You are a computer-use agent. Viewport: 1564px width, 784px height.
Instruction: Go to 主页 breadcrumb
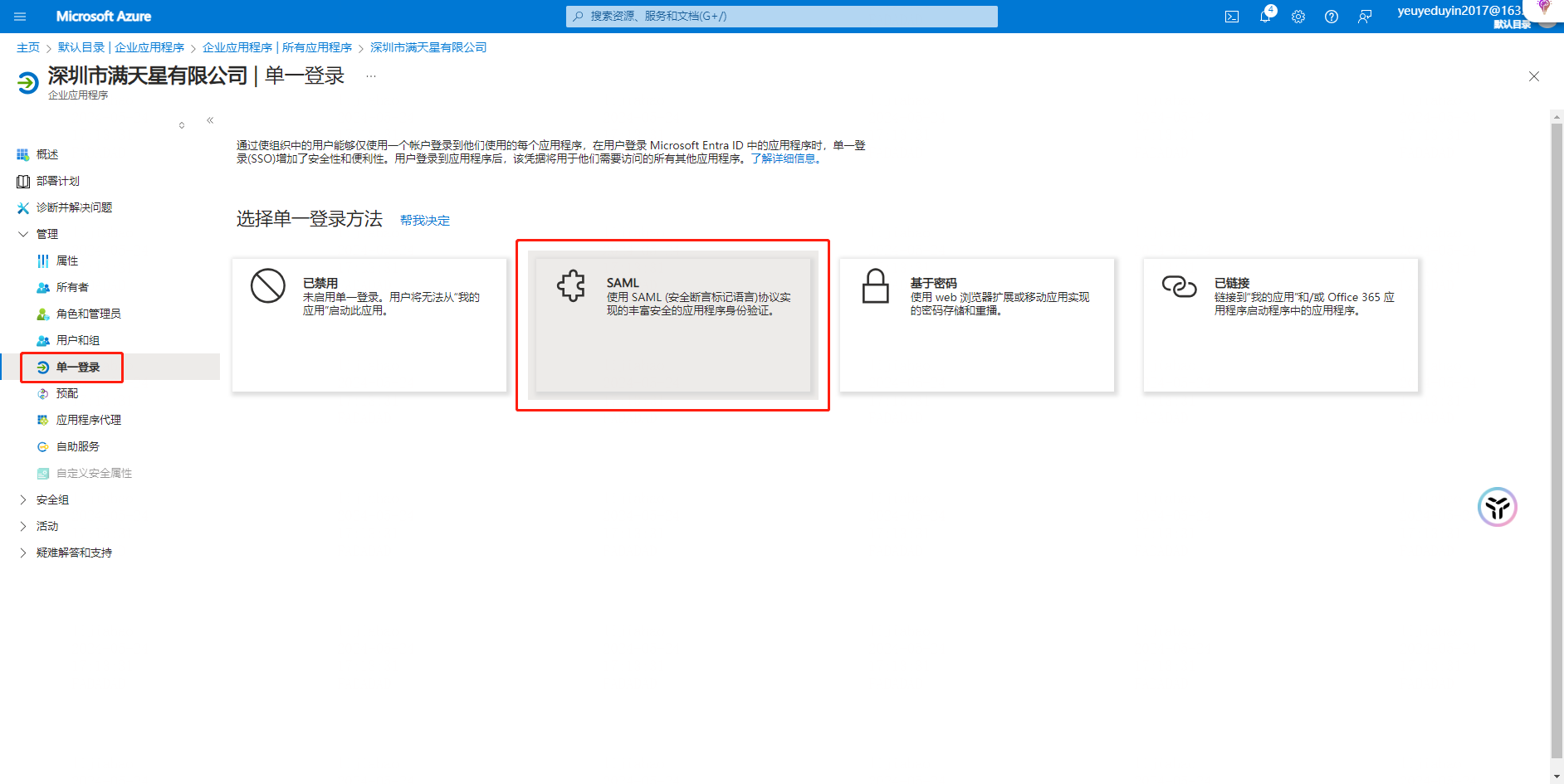(x=28, y=48)
